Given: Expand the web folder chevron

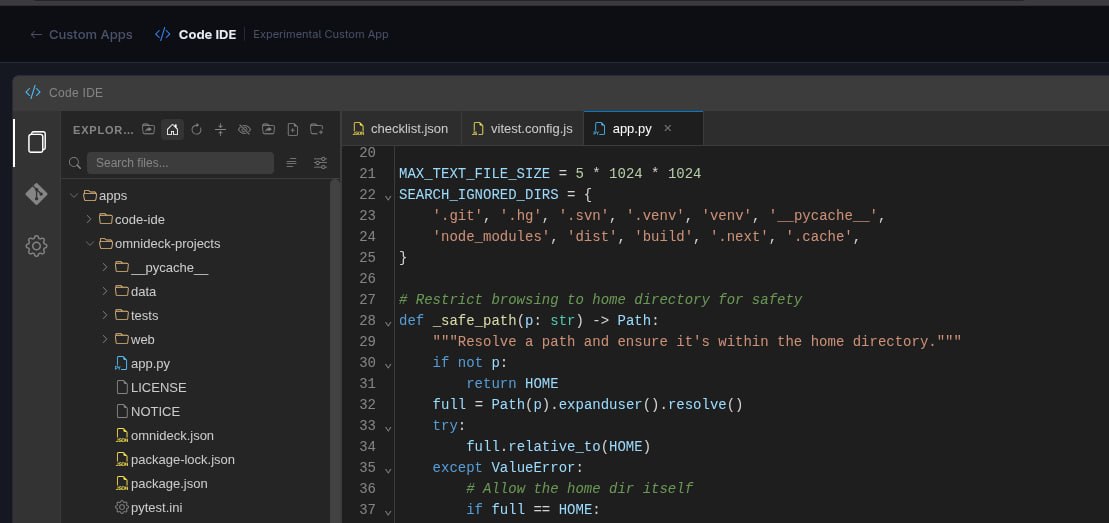Looking at the screenshot, I should (105, 340).
